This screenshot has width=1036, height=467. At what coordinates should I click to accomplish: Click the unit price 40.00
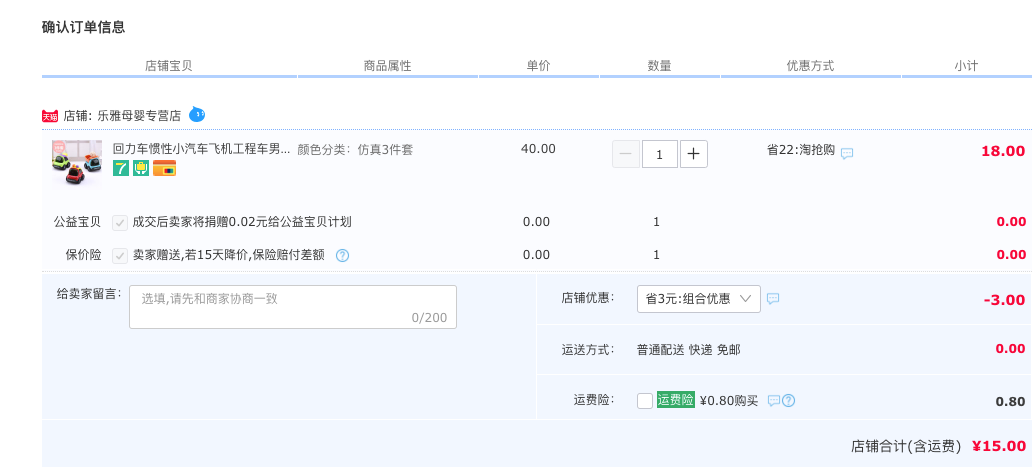(x=538, y=149)
